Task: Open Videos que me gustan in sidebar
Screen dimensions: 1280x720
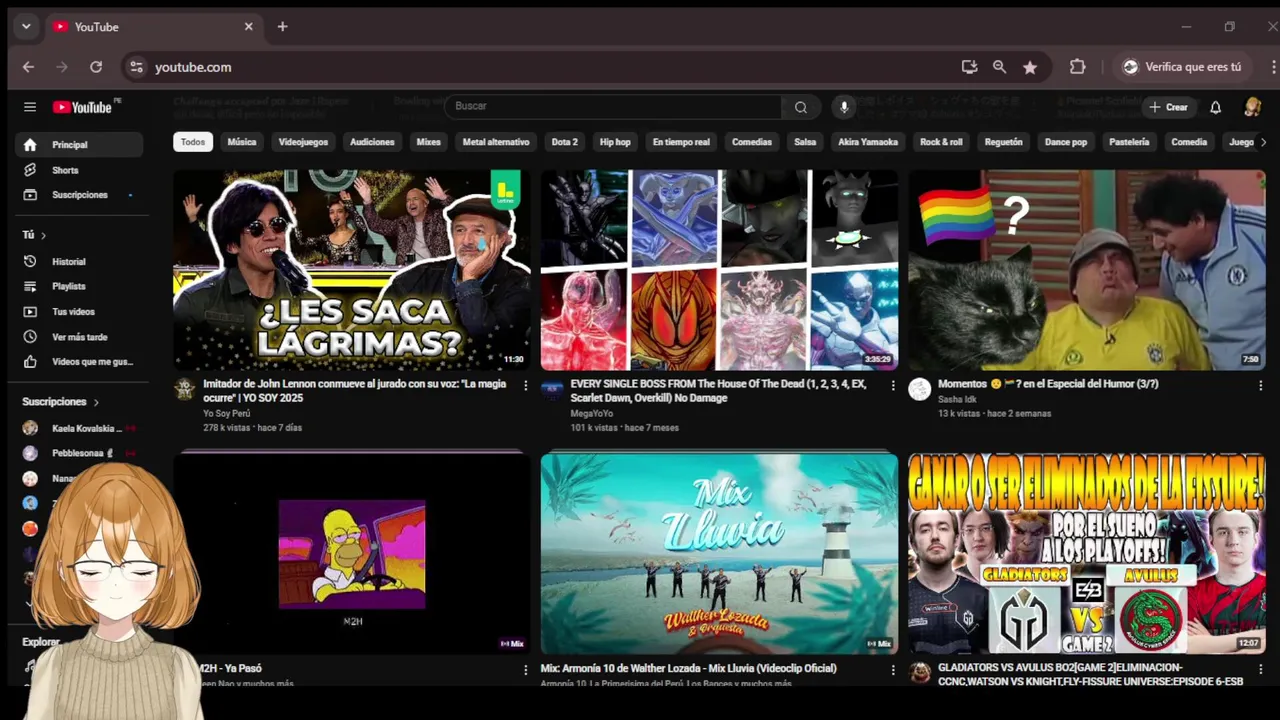Action: [80, 362]
